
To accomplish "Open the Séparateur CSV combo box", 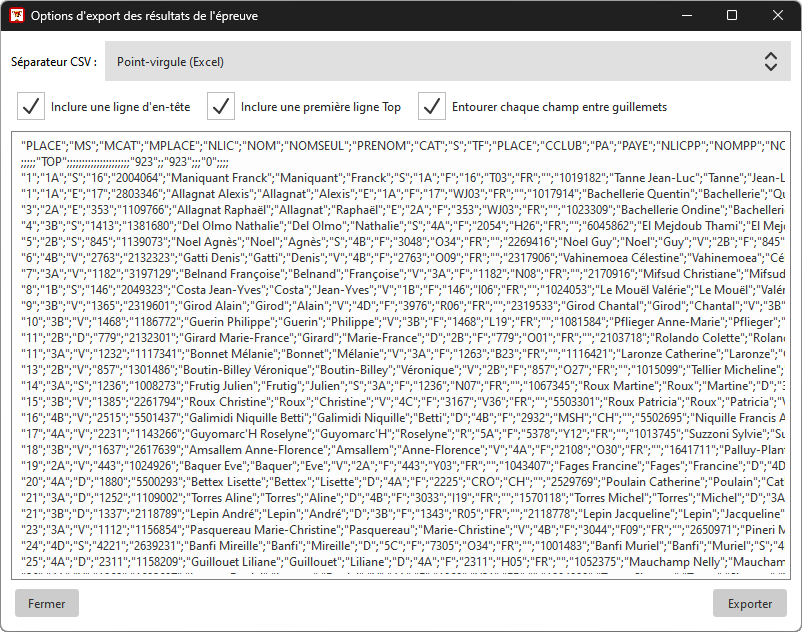I will click(440, 62).
